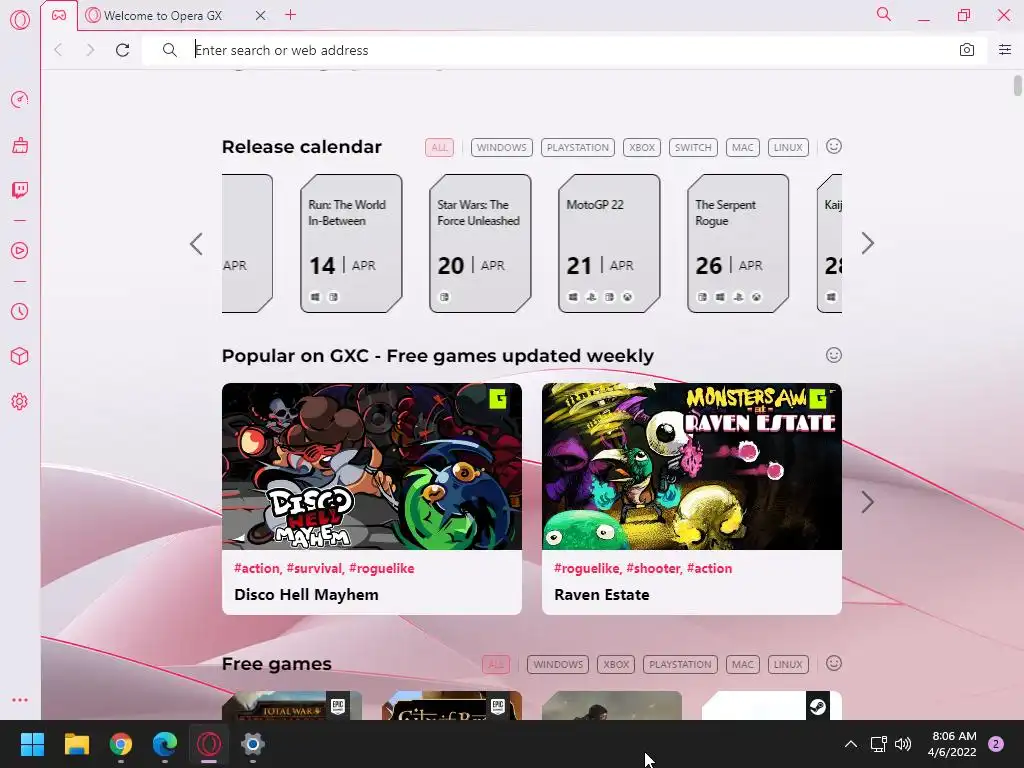Click the #survival tag under Disco Hell Mayhem
This screenshot has height=768, width=1024.
pos(314,568)
